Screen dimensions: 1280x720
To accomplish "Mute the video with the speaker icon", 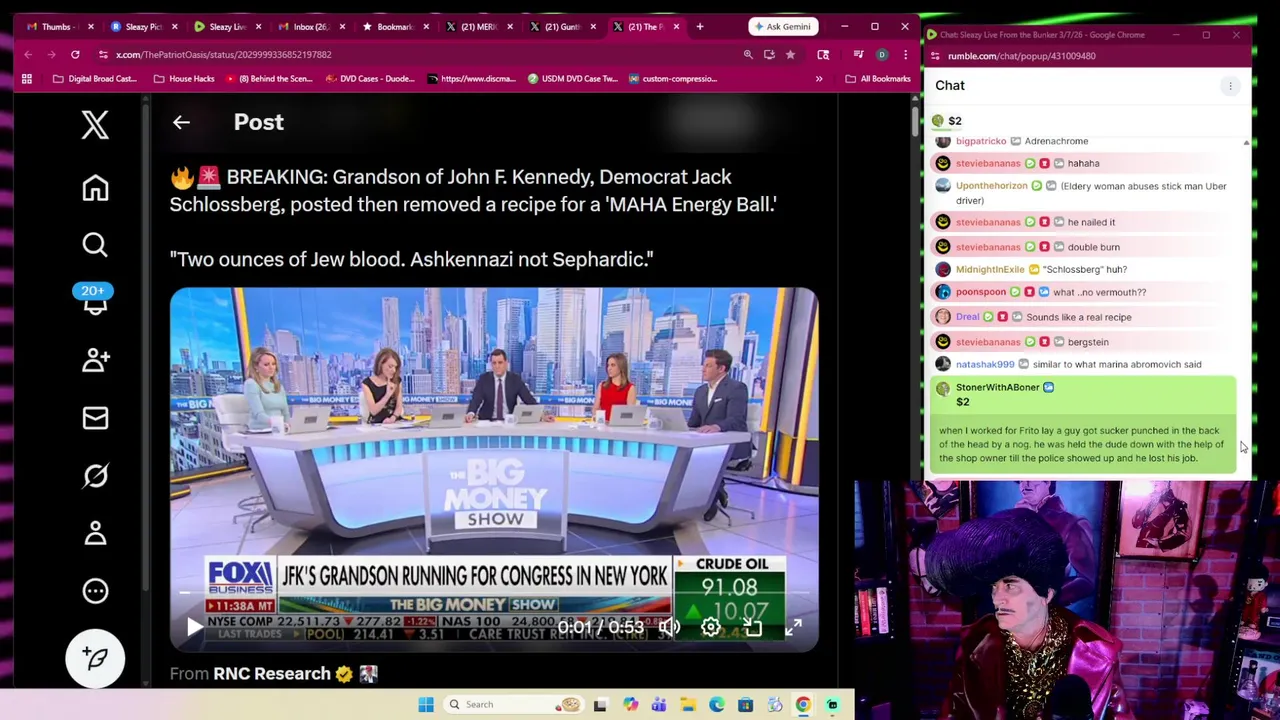I will pos(669,627).
